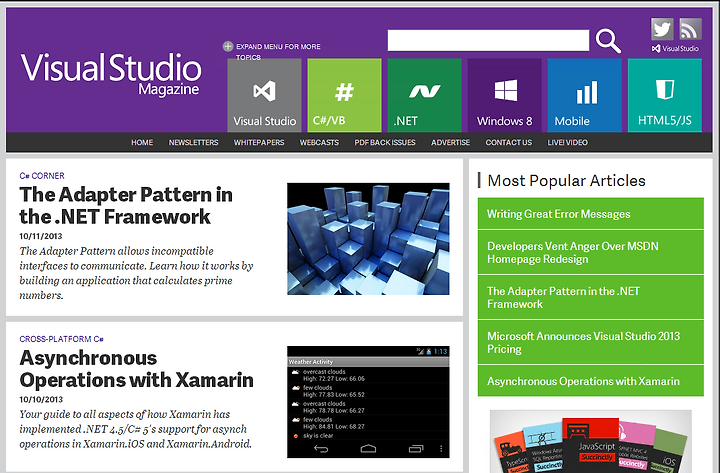Open the Visual Studio topic tile
Viewport: 720px width, 473px height.
click(x=264, y=95)
